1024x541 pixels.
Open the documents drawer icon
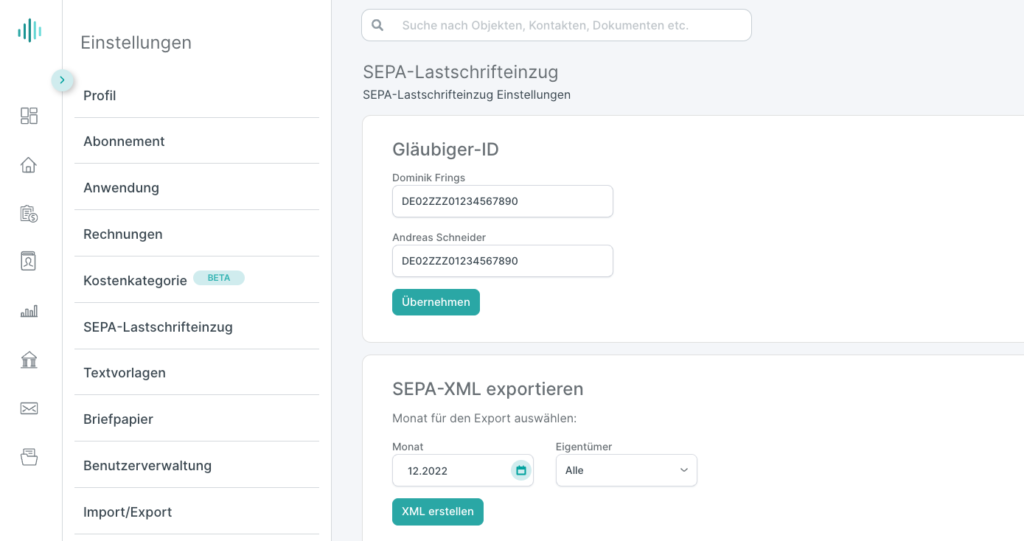[x=29, y=457]
